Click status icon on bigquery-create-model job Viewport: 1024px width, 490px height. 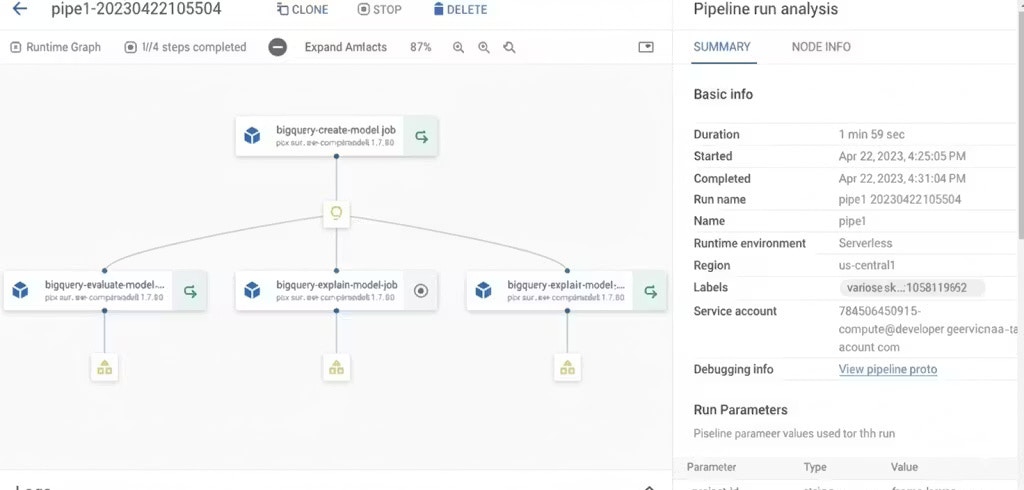(x=421, y=137)
